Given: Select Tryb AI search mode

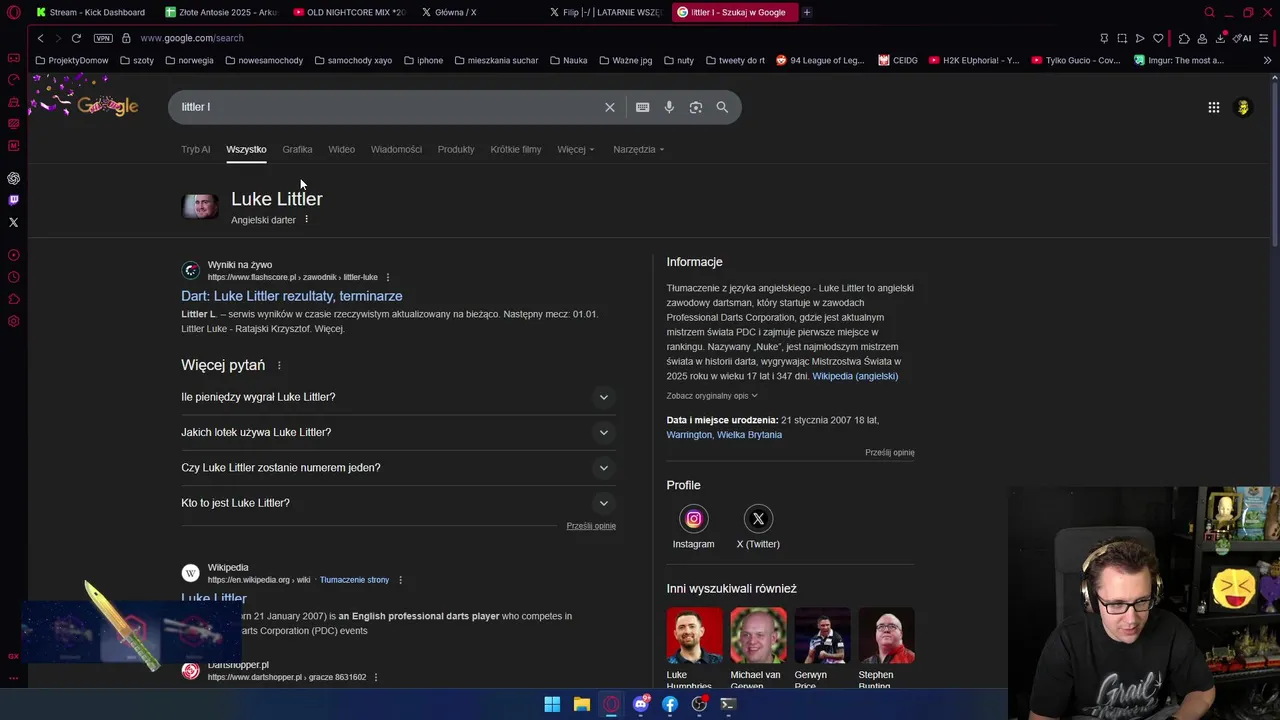Looking at the screenshot, I should 195,149.
